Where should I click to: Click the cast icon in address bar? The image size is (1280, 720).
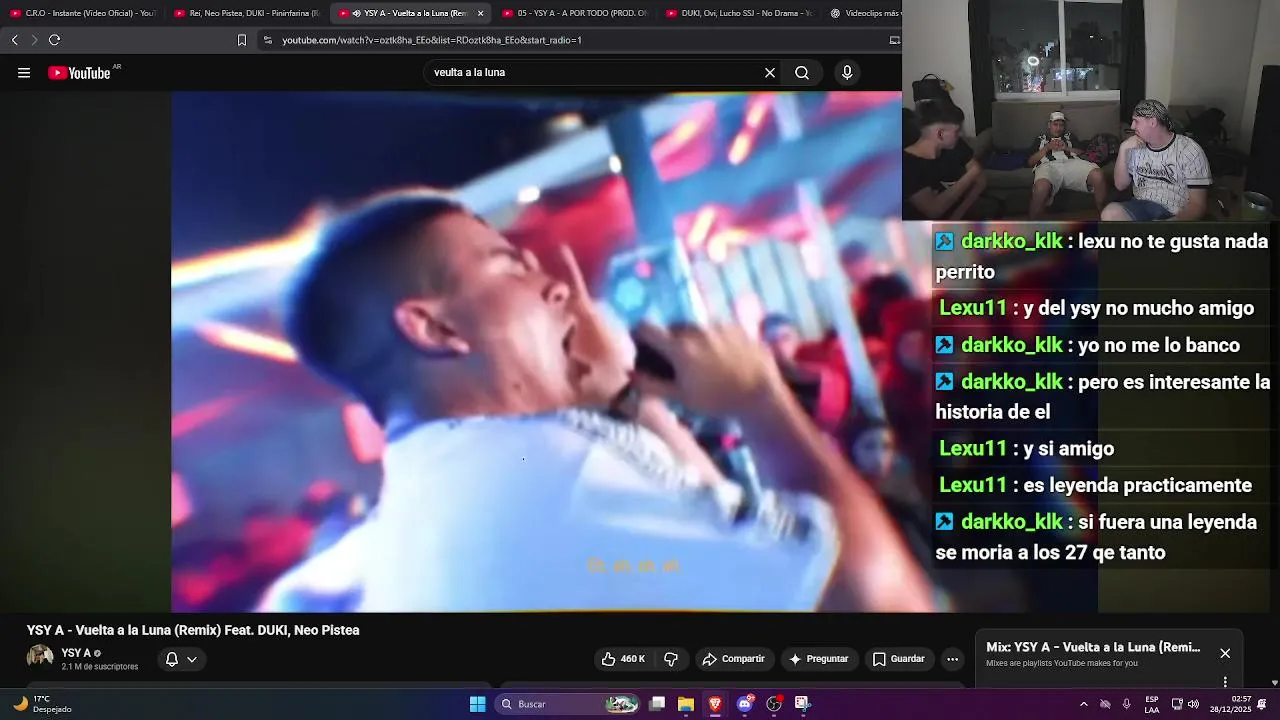[894, 40]
